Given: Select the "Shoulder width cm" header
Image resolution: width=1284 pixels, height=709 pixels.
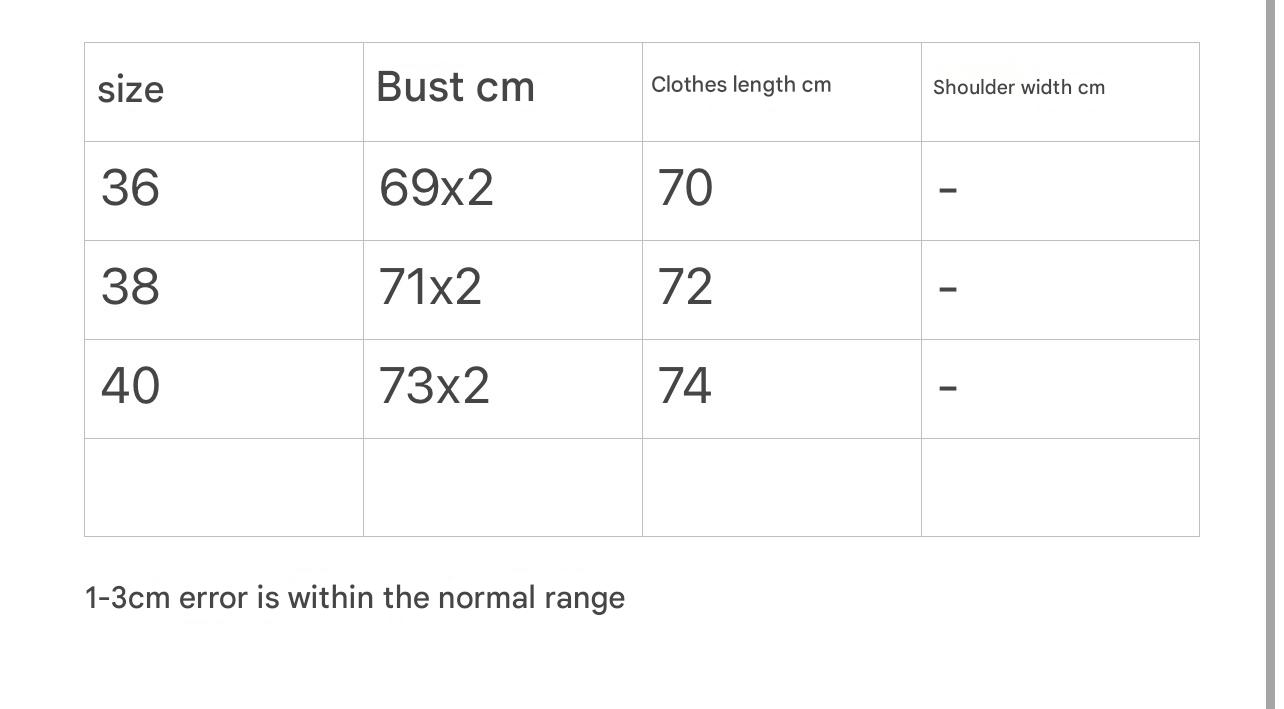Looking at the screenshot, I should [1019, 88].
